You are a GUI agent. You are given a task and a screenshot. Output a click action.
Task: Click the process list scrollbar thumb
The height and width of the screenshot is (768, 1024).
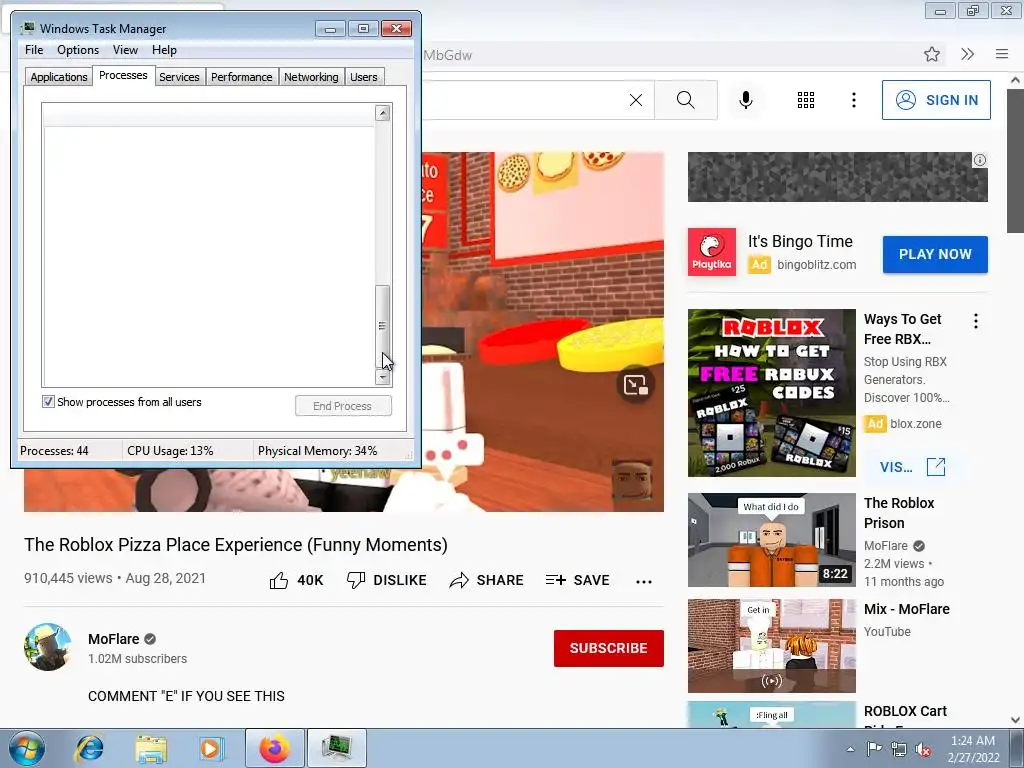click(x=383, y=327)
